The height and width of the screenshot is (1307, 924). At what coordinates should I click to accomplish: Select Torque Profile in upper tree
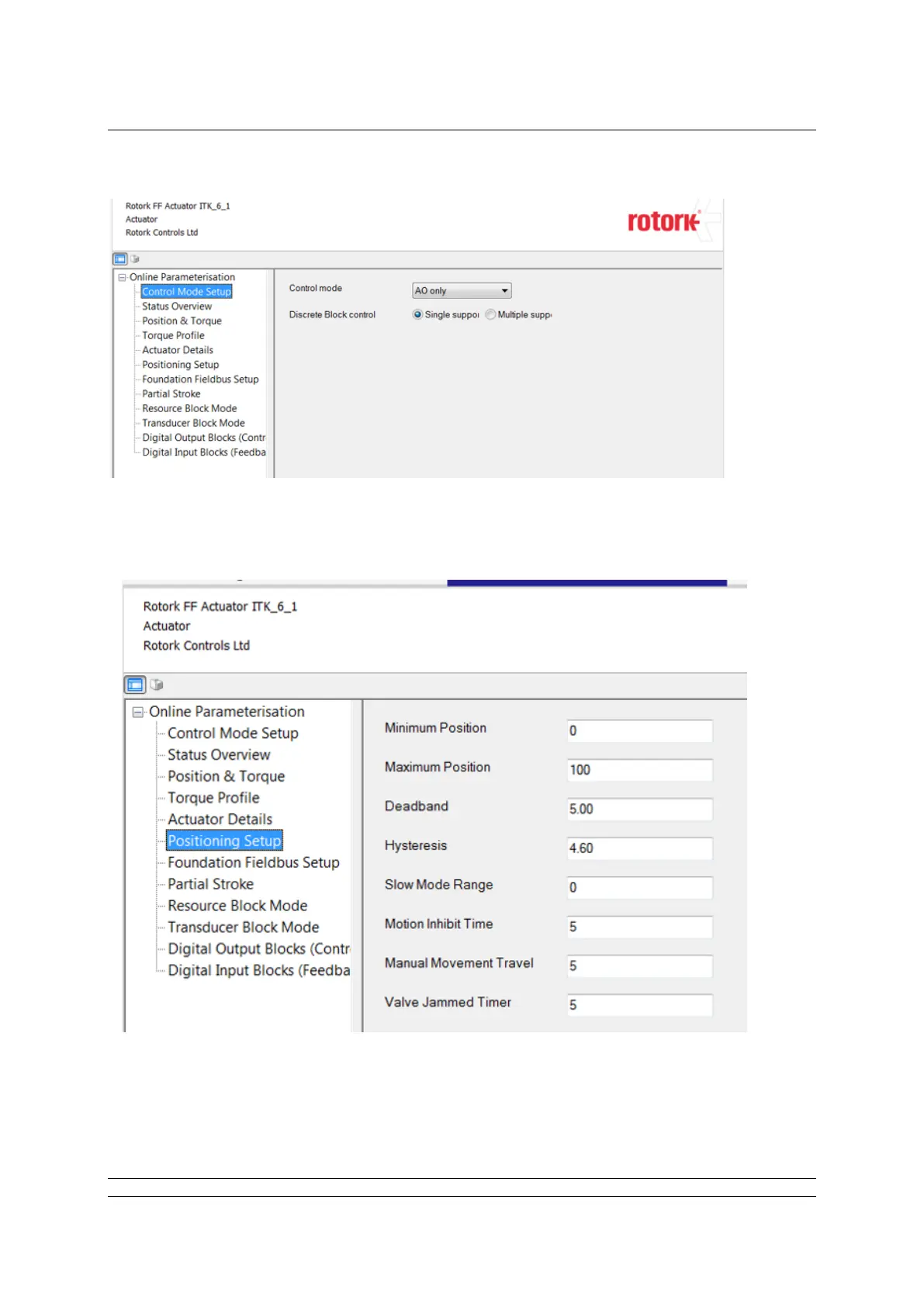coord(173,336)
